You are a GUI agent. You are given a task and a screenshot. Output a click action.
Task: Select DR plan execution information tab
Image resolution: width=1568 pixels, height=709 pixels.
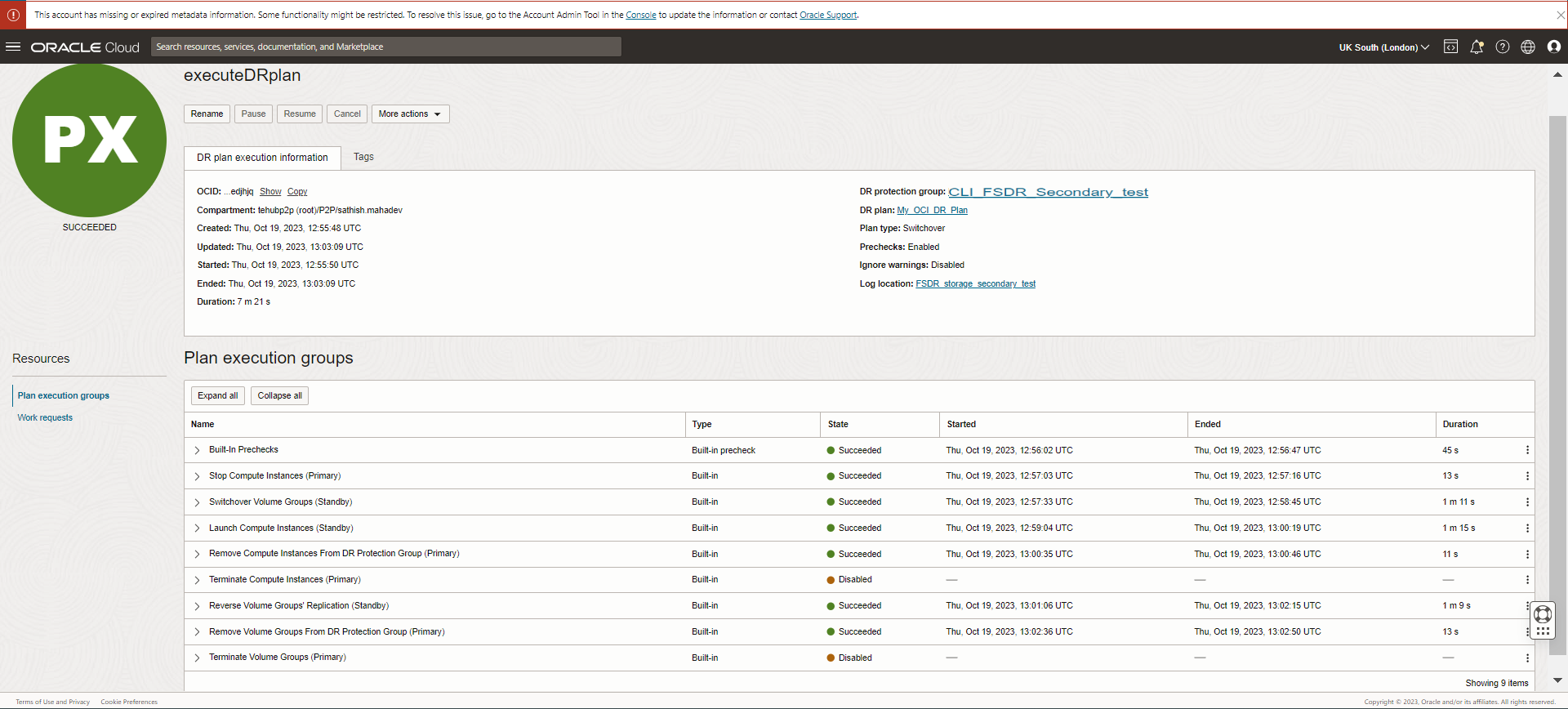click(262, 158)
